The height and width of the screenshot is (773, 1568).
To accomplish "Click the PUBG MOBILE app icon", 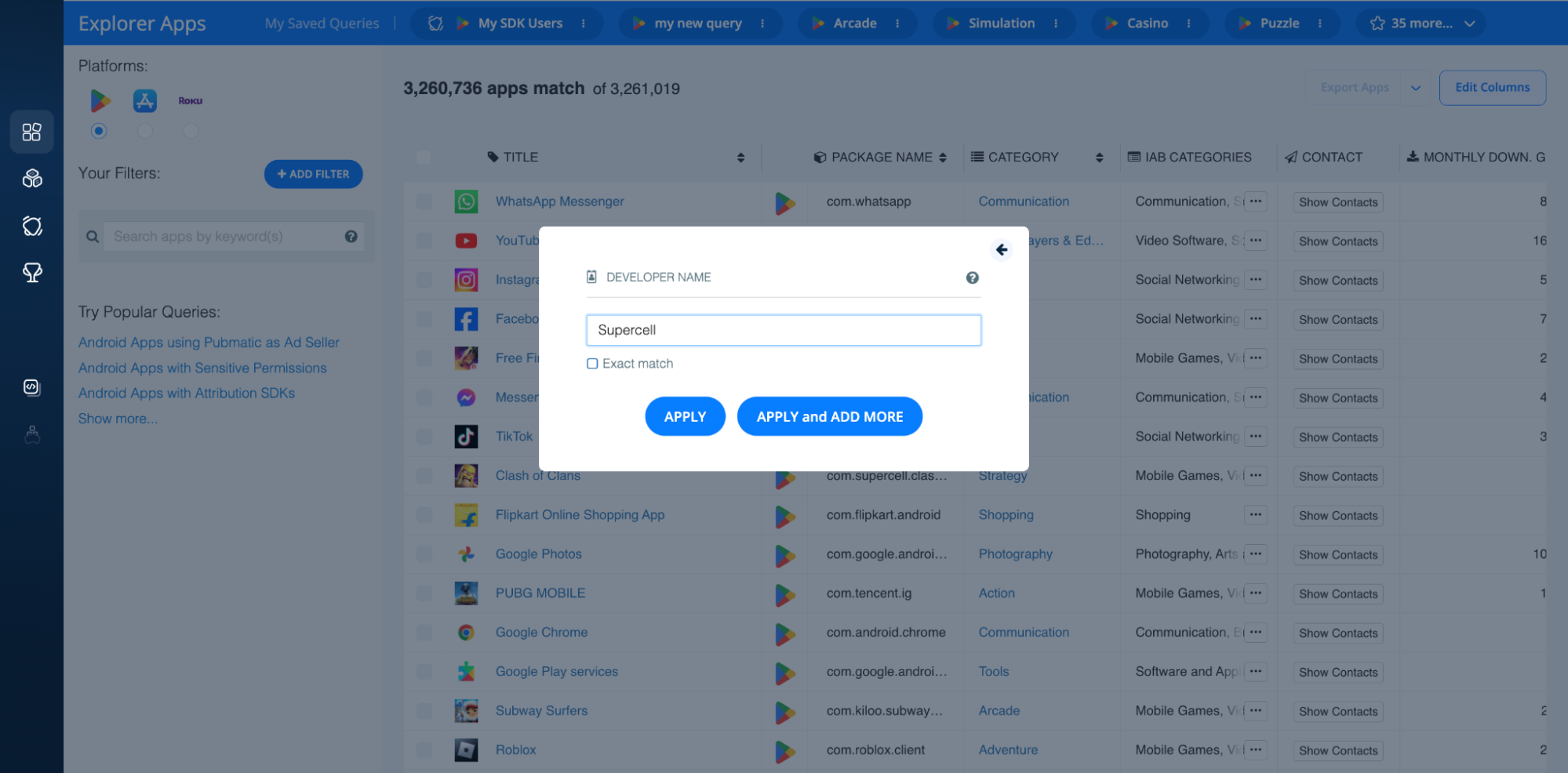I will tap(466, 593).
